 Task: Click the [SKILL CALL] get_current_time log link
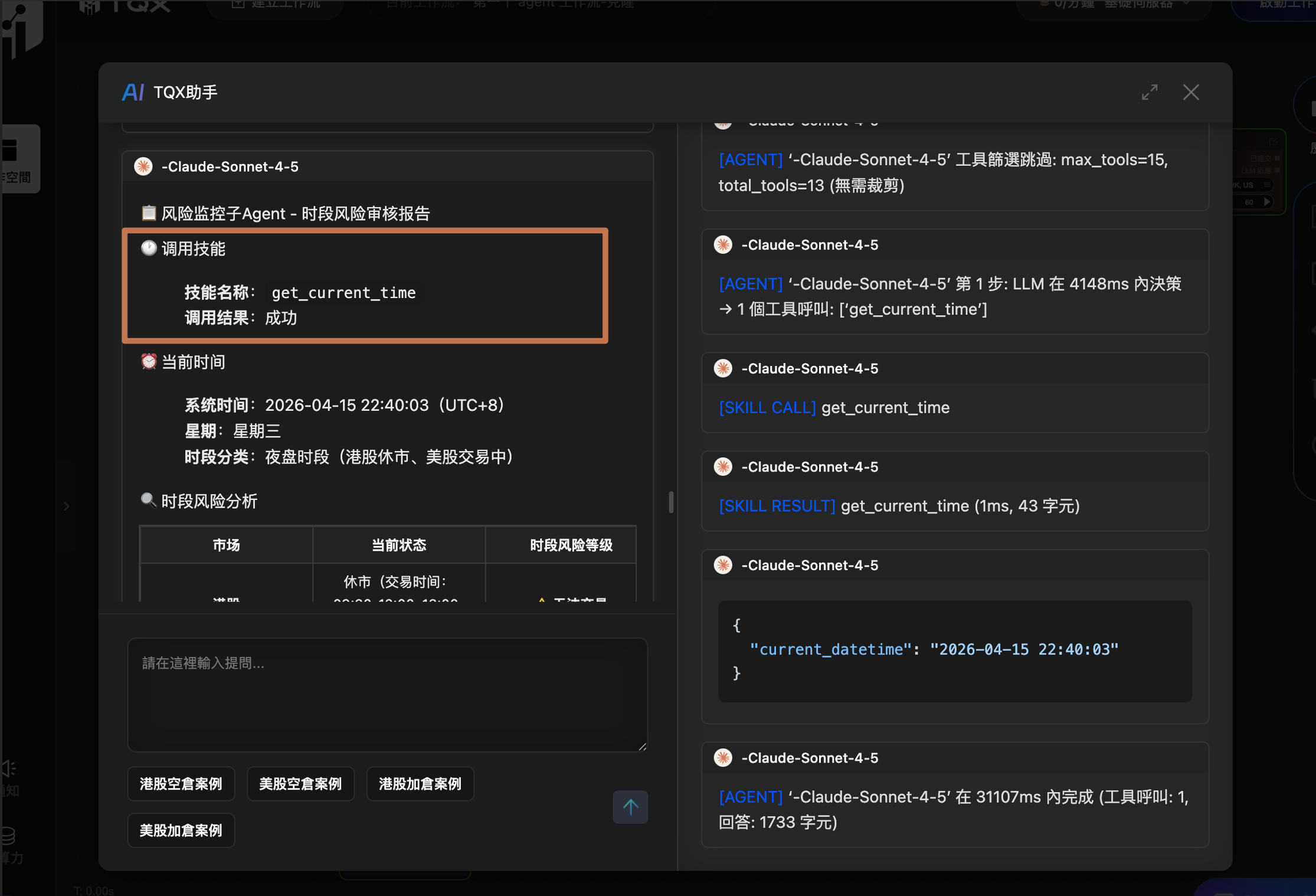767,407
